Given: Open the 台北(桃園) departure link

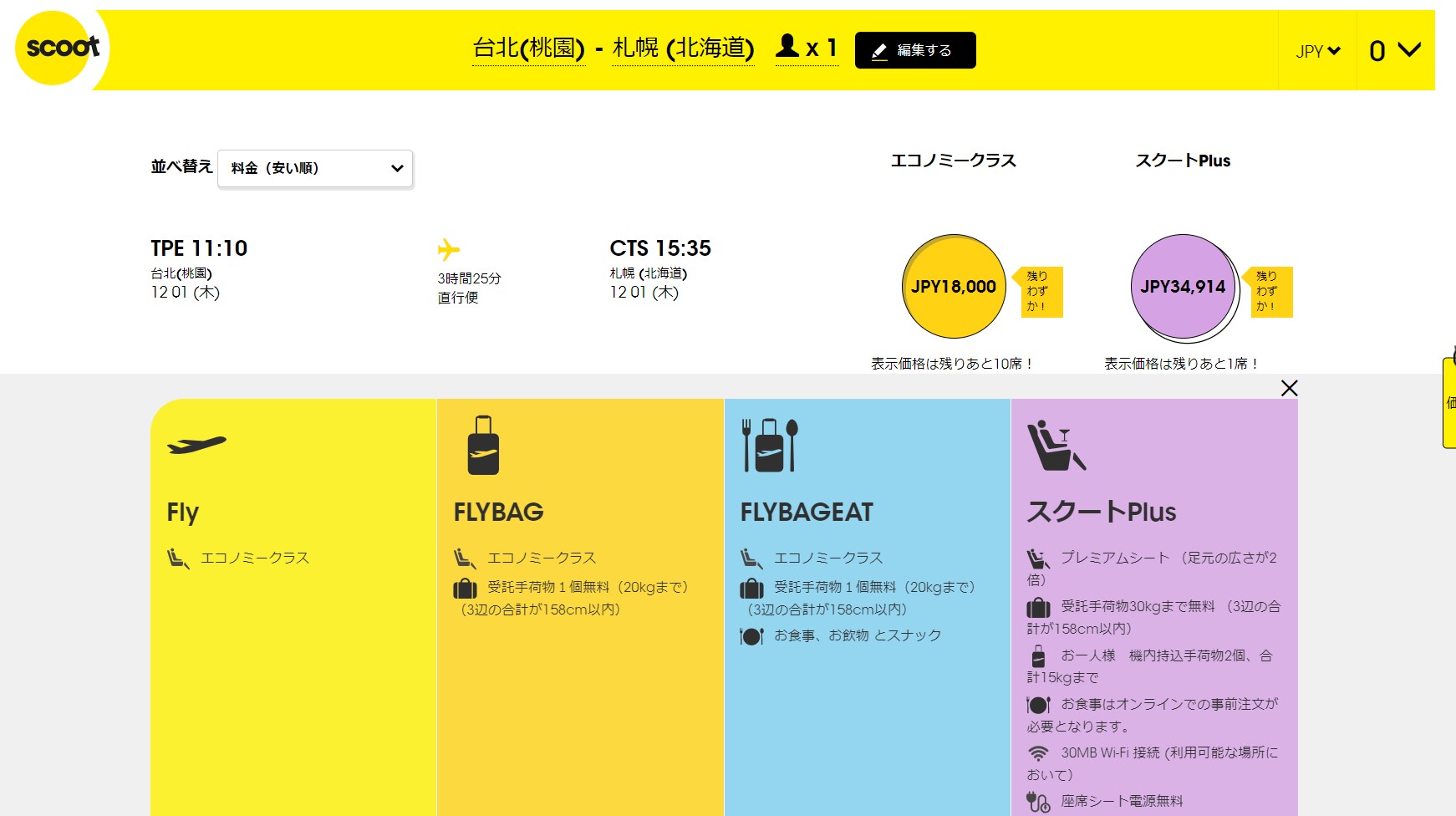Looking at the screenshot, I should point(530,48).
